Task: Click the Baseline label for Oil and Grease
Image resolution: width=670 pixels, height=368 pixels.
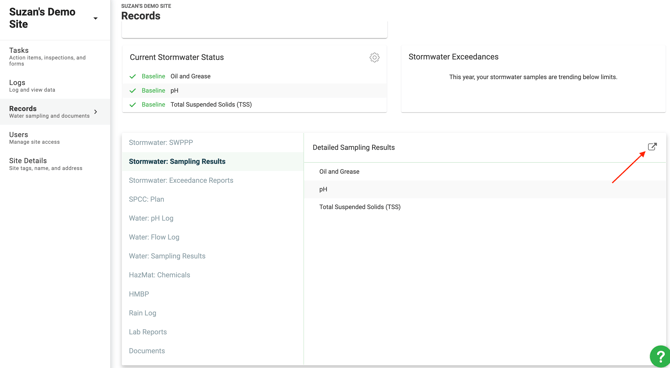Action: (153, 77)
